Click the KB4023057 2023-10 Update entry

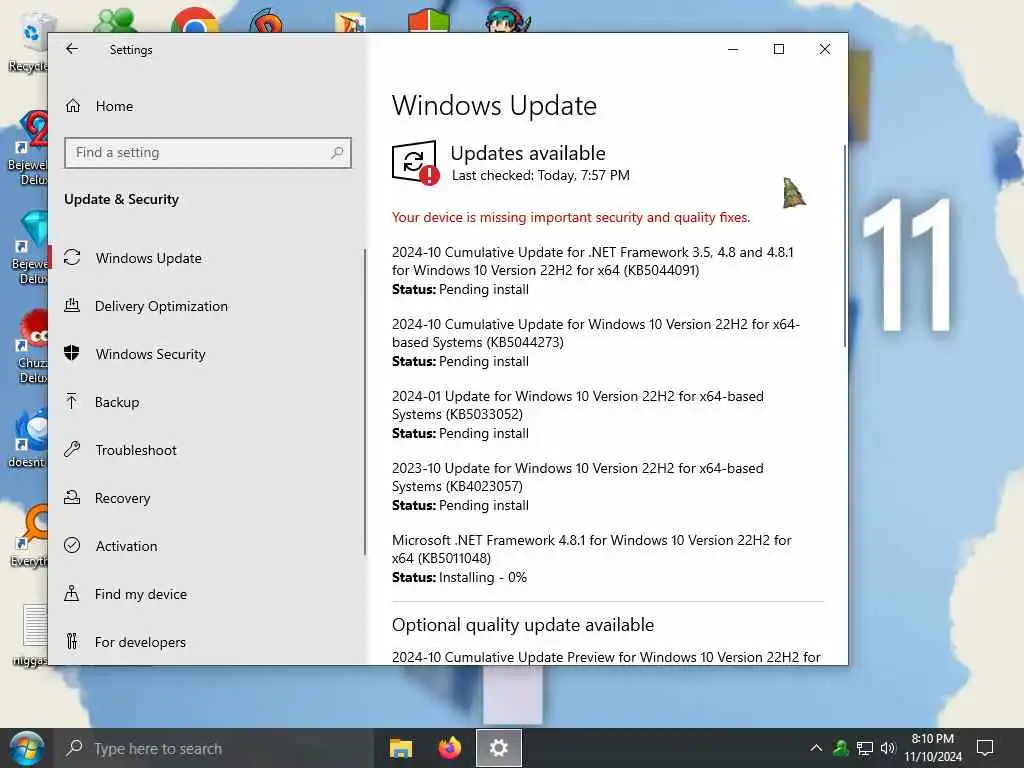577,477
